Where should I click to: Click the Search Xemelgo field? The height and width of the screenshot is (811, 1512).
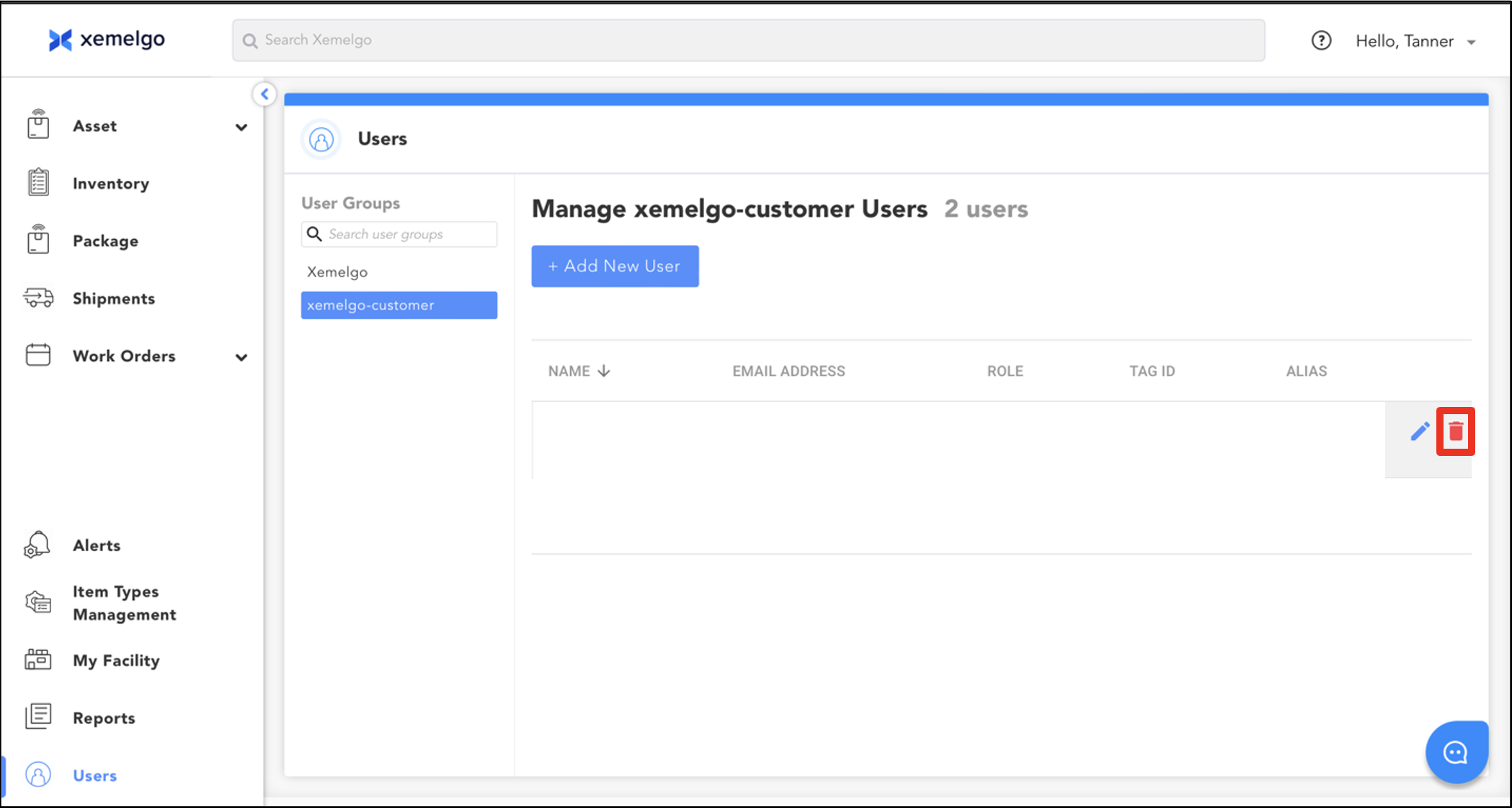[x=748, y=40]
